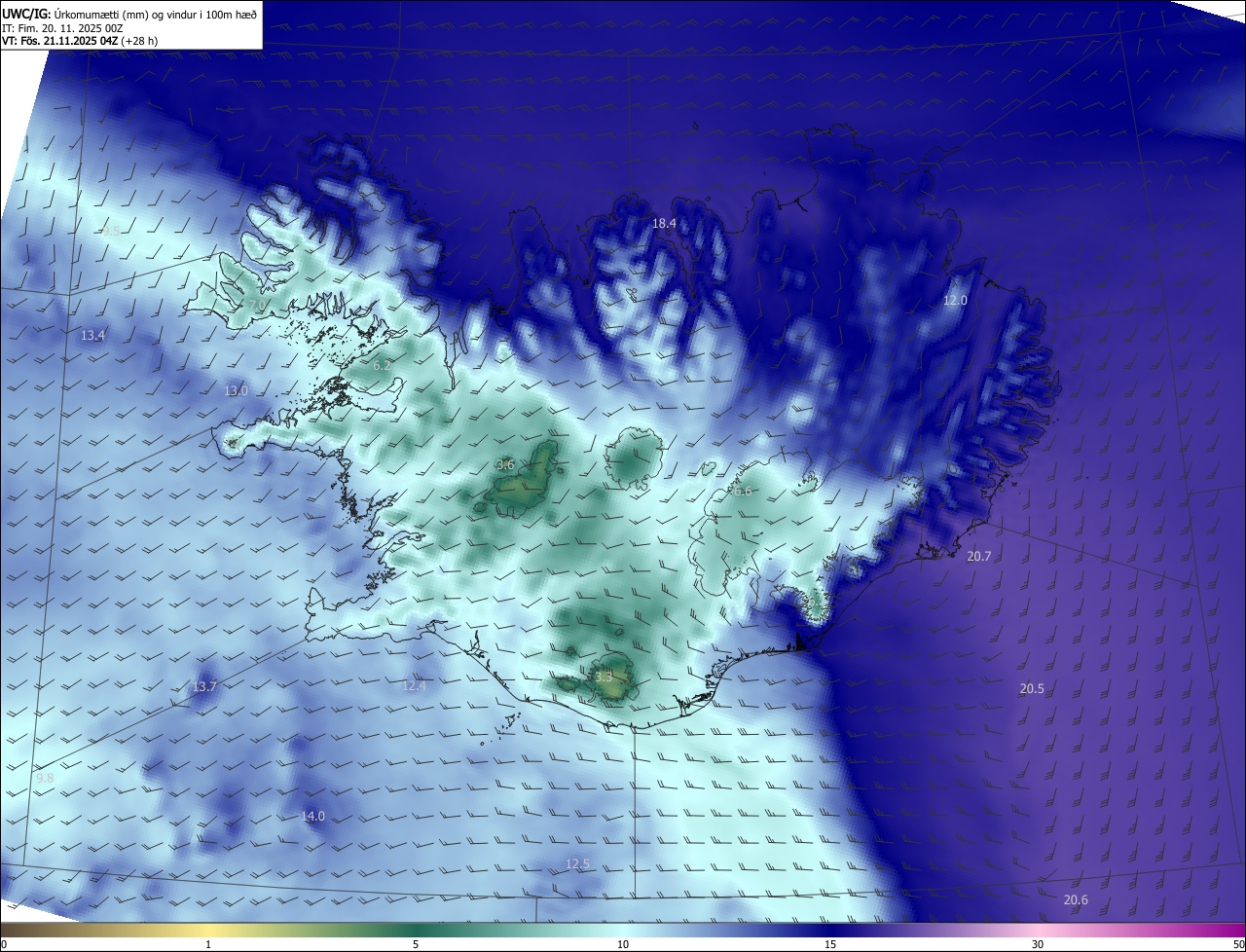Click the 18.4 value on the north coast

(x=664, y=224)
